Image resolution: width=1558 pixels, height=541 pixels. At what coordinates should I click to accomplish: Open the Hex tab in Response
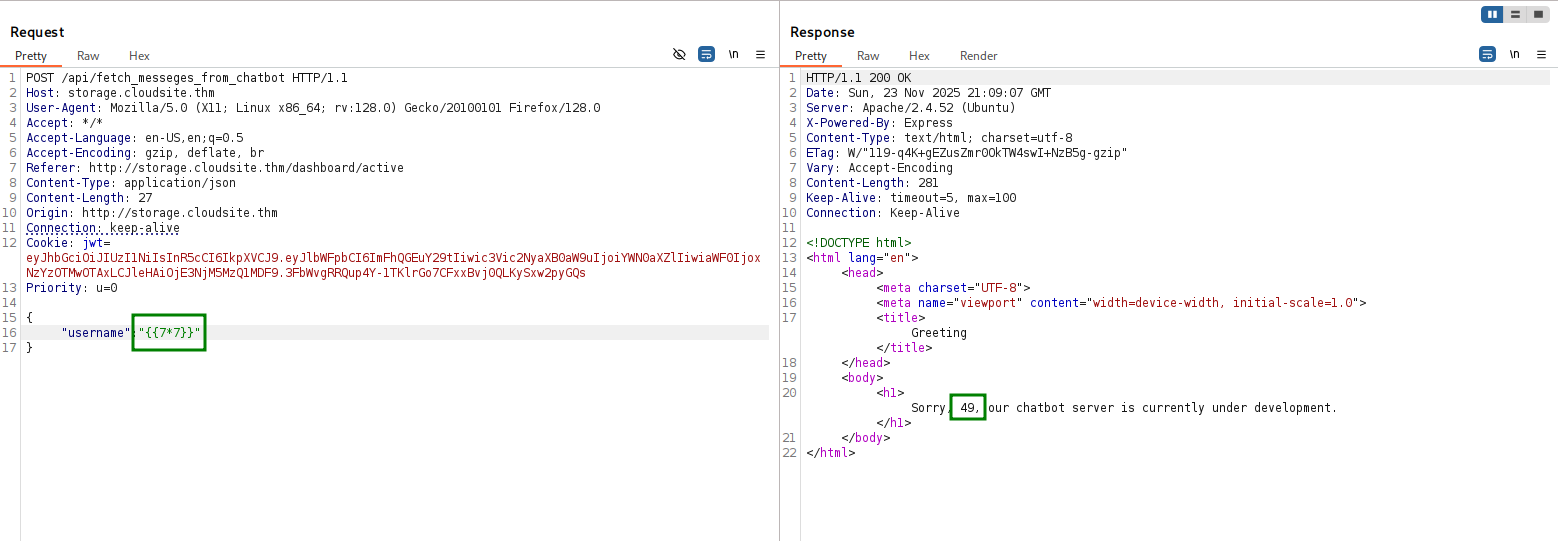(919, 56)
